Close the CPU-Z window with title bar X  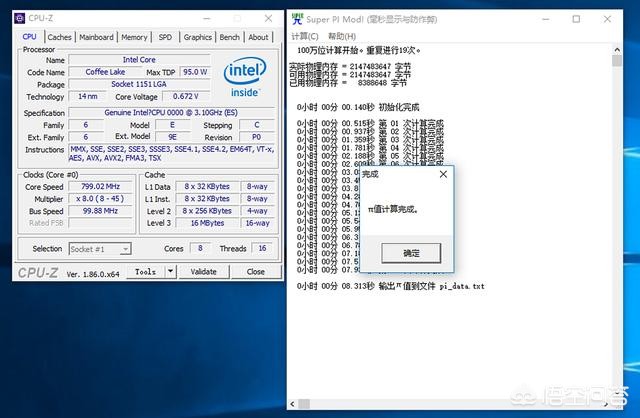tap(268, 18)
